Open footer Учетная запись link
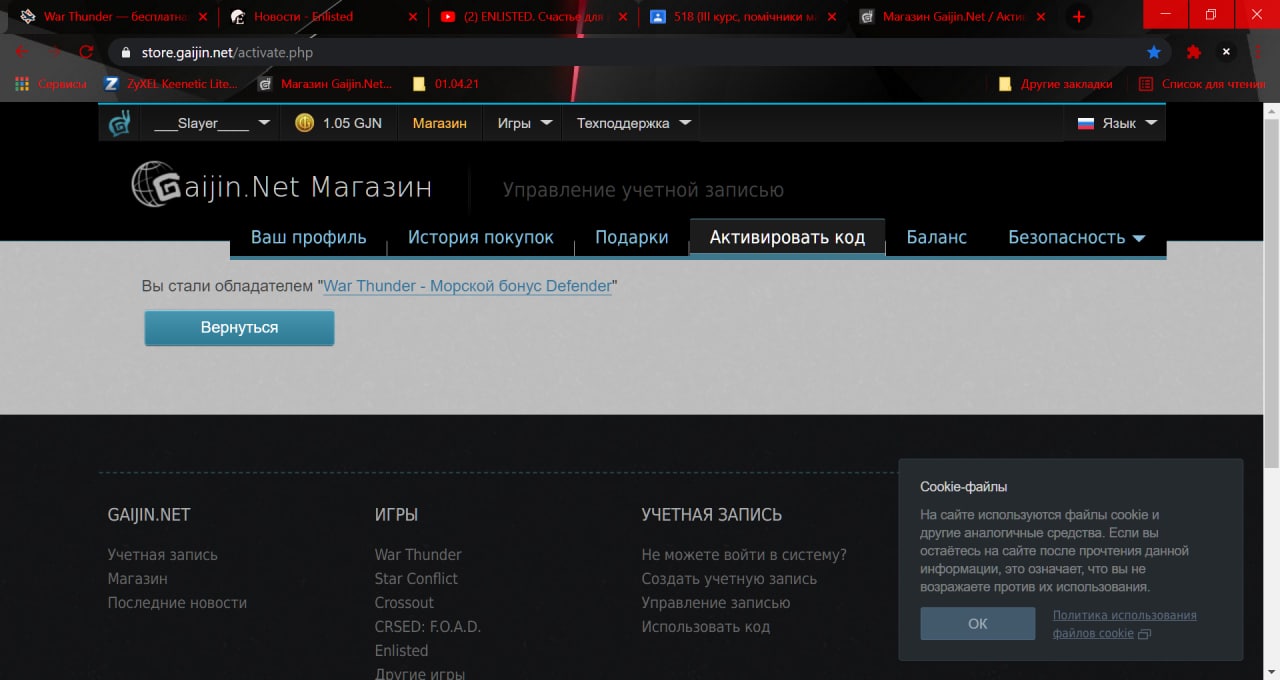This screenshot has width=1280, height=680. pos(162,554)
